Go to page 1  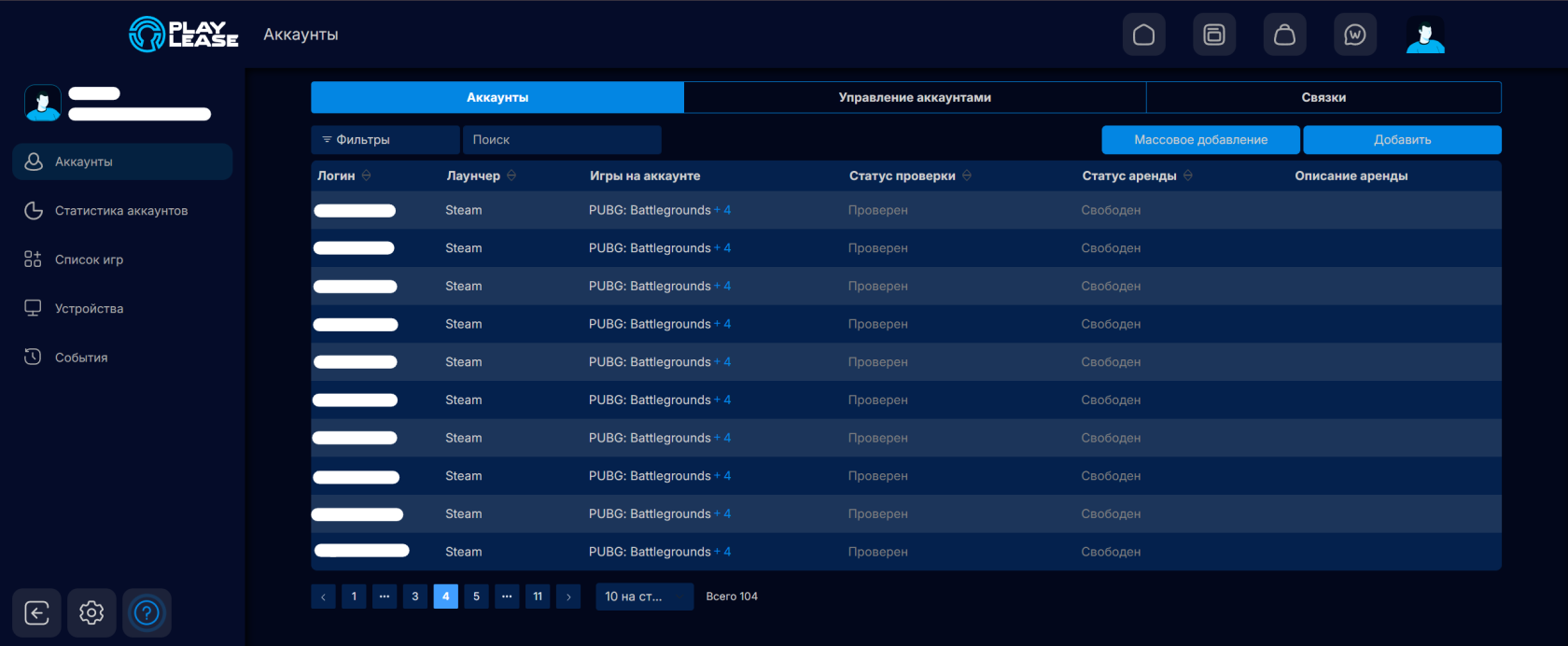(x=354, y=597)
